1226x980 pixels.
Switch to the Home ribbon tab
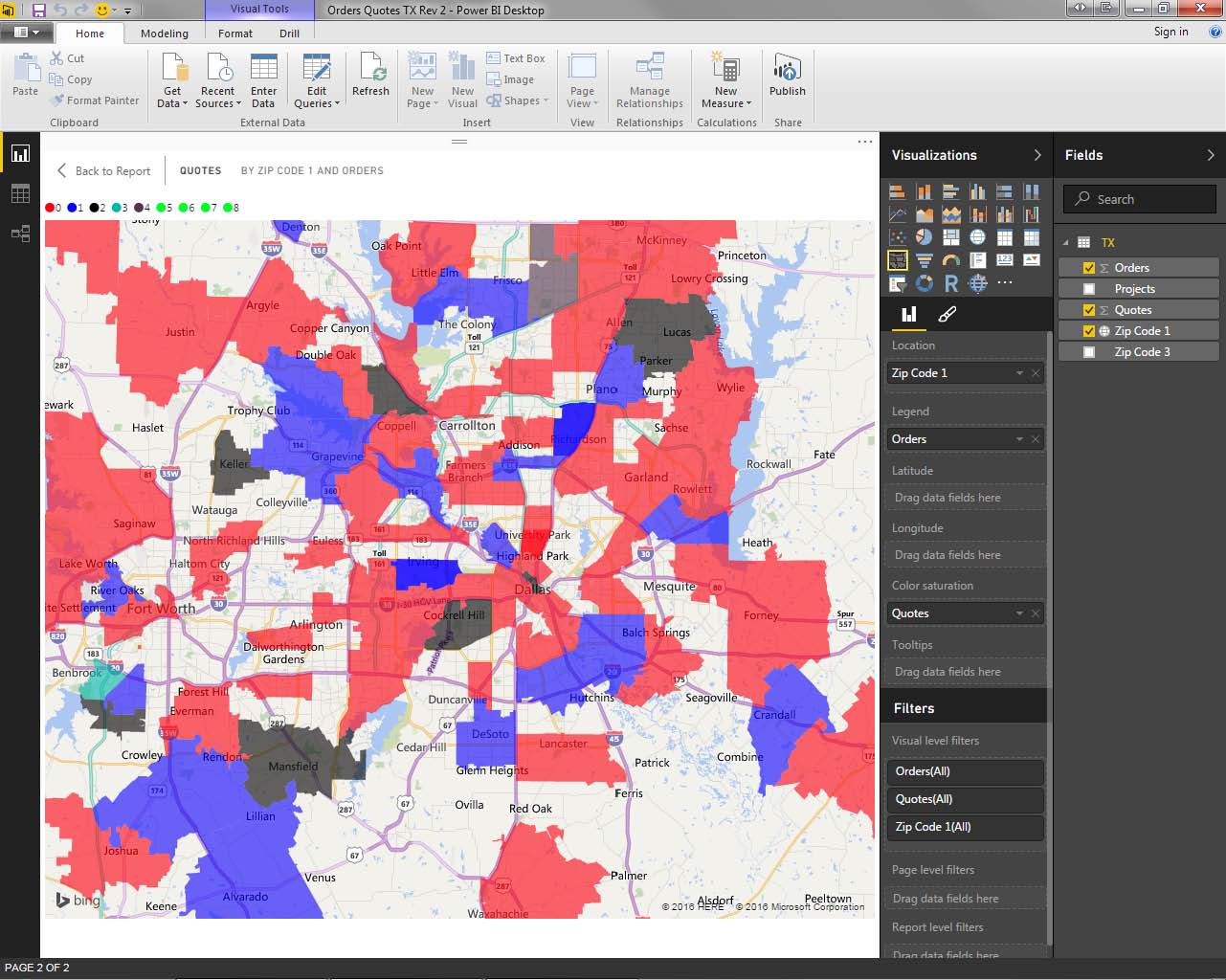(90, 33)
